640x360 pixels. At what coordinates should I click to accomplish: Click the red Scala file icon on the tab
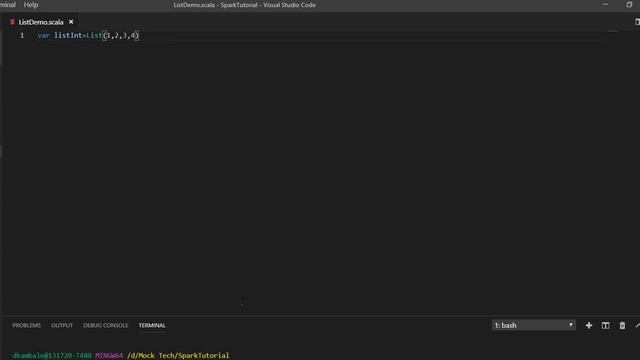(12, 22)
